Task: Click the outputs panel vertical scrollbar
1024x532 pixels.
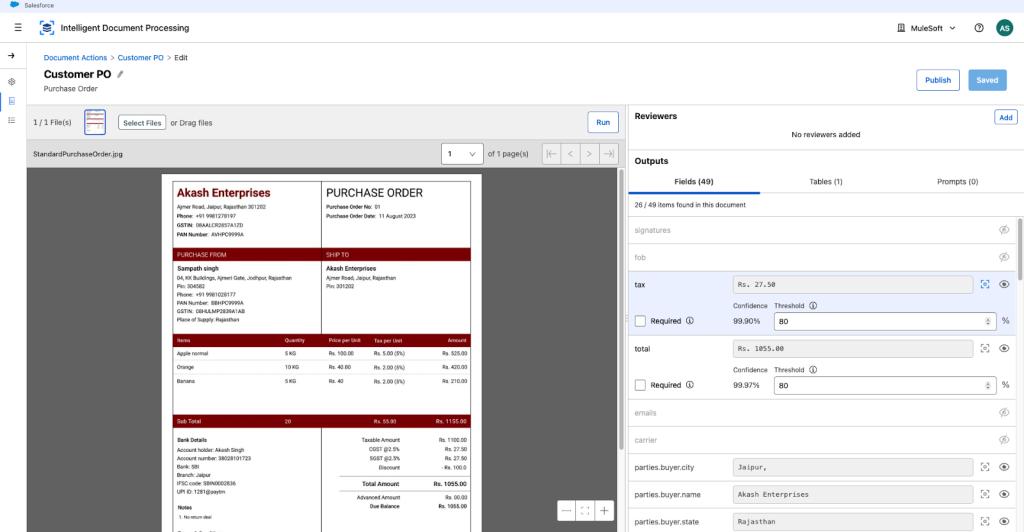Action: [x=1020, y=250]
